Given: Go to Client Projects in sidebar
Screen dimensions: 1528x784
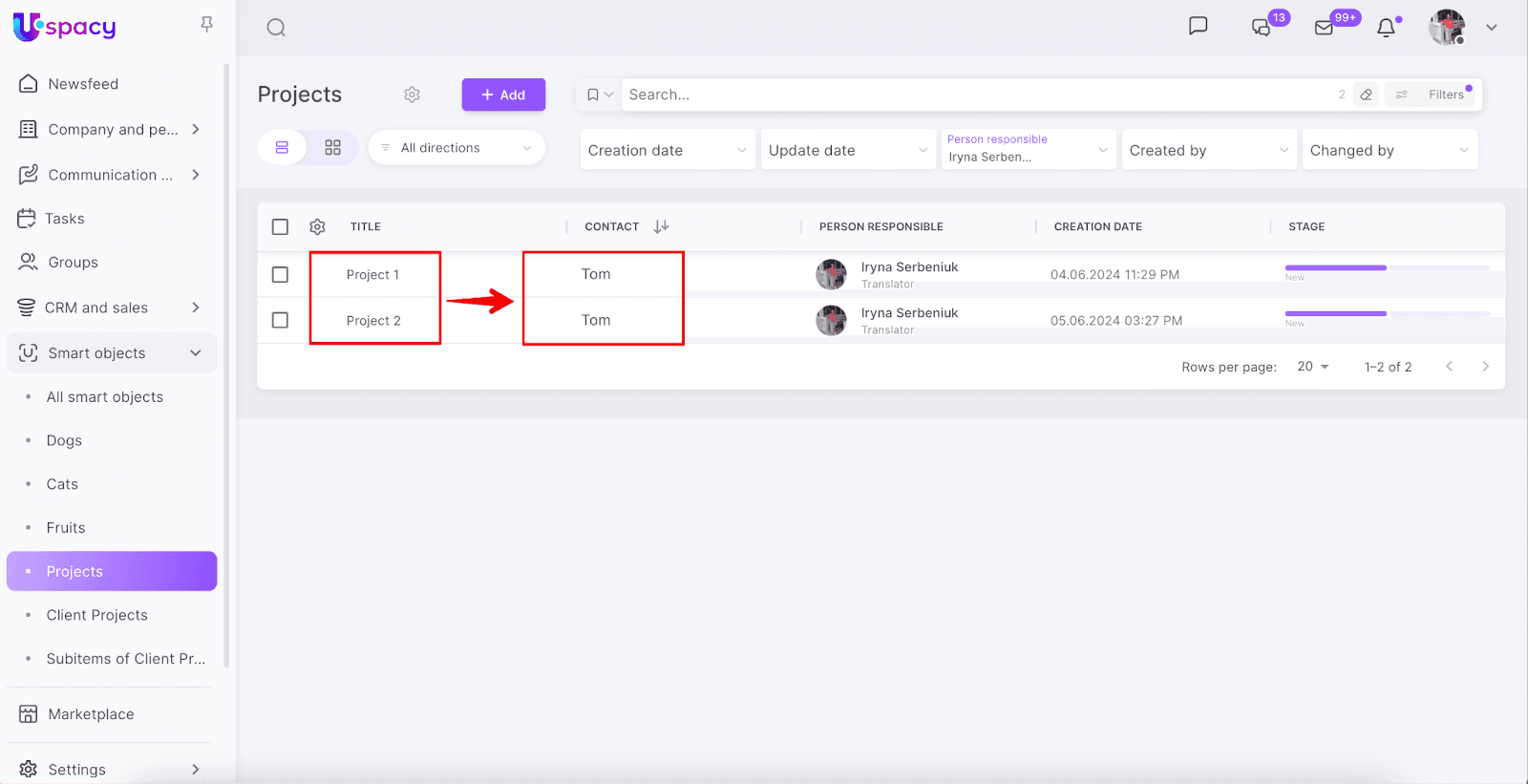Looking at the screenshot, I should point(96,615).
